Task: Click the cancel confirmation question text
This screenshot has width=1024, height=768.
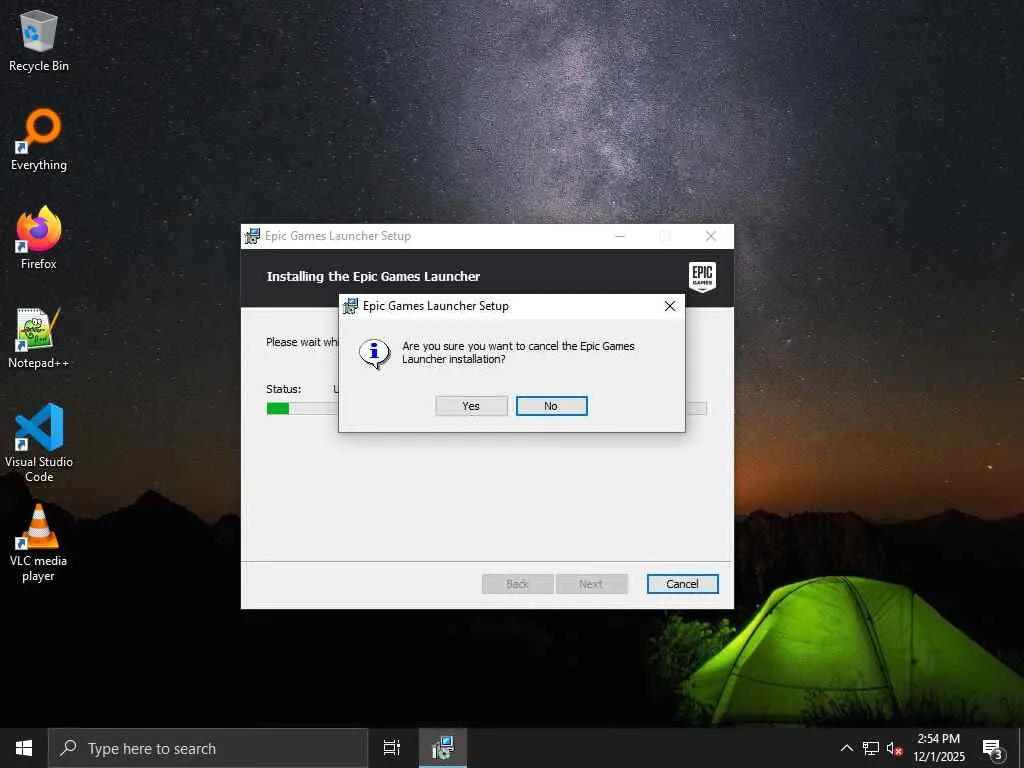Action: click(518, 353)
